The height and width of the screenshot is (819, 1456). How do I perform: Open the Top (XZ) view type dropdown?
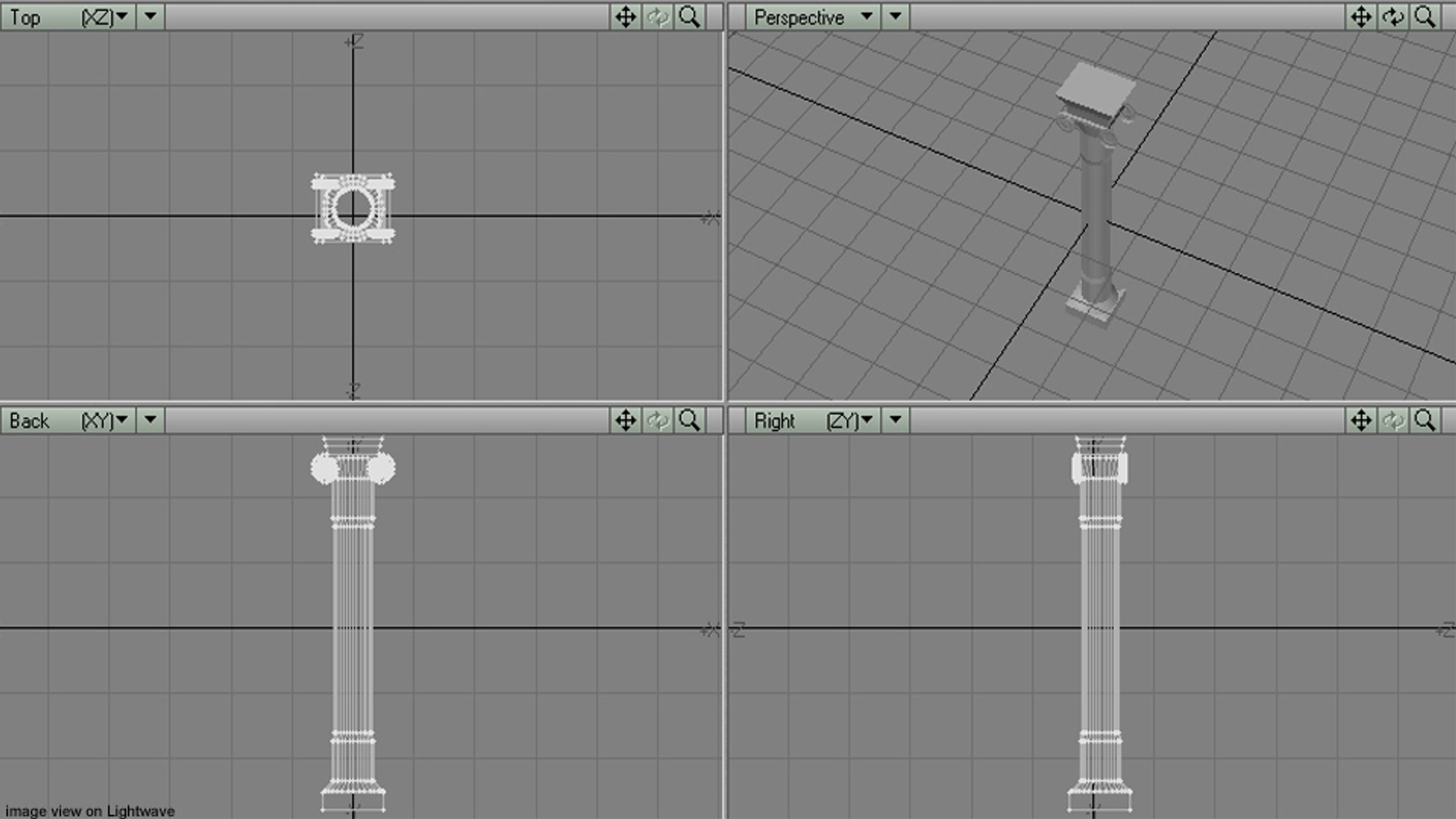click(x=68, y=17)
